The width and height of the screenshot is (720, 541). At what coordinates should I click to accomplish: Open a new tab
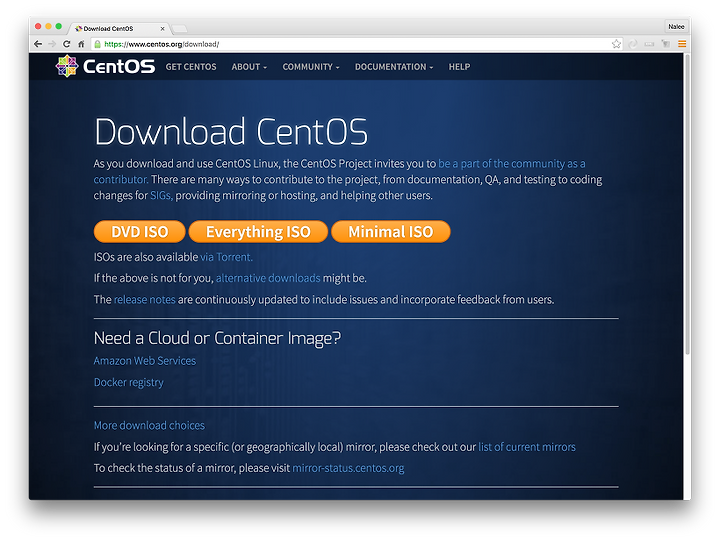pyautogui.click(x=179, y=29)
